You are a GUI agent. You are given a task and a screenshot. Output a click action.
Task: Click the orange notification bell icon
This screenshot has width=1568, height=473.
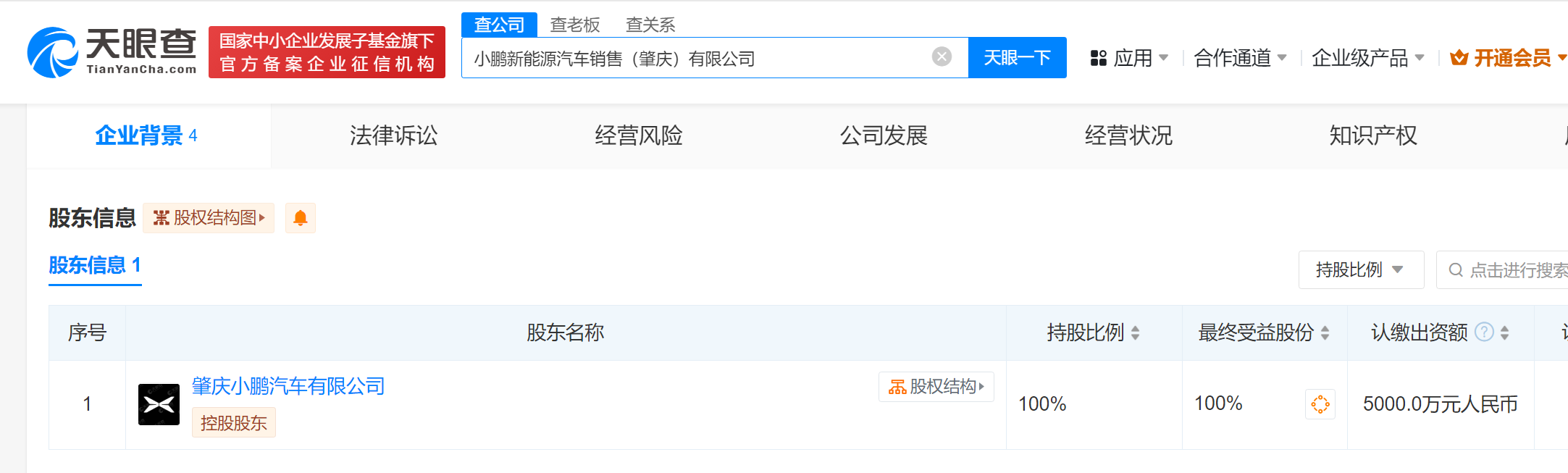[301, 218]
